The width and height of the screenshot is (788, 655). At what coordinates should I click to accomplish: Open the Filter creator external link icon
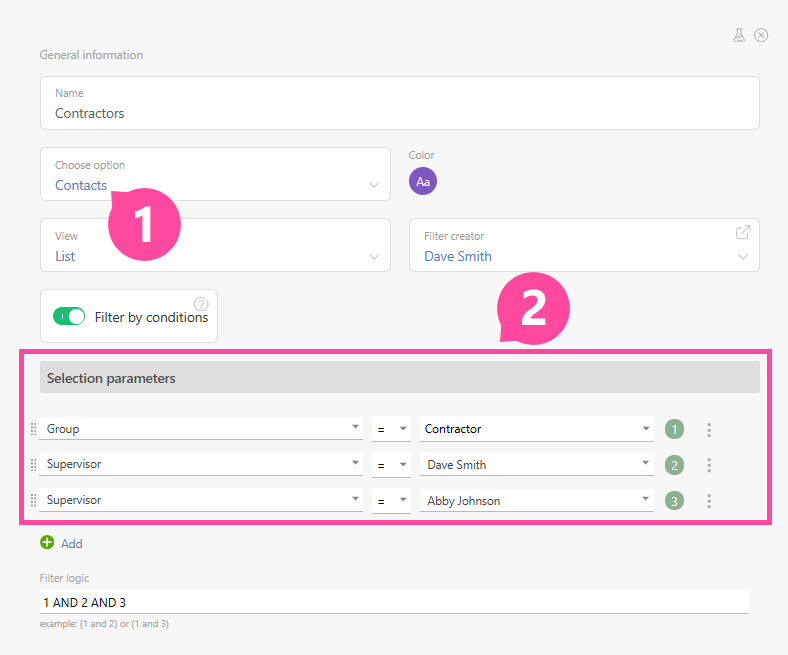click(x=743, y=232)
